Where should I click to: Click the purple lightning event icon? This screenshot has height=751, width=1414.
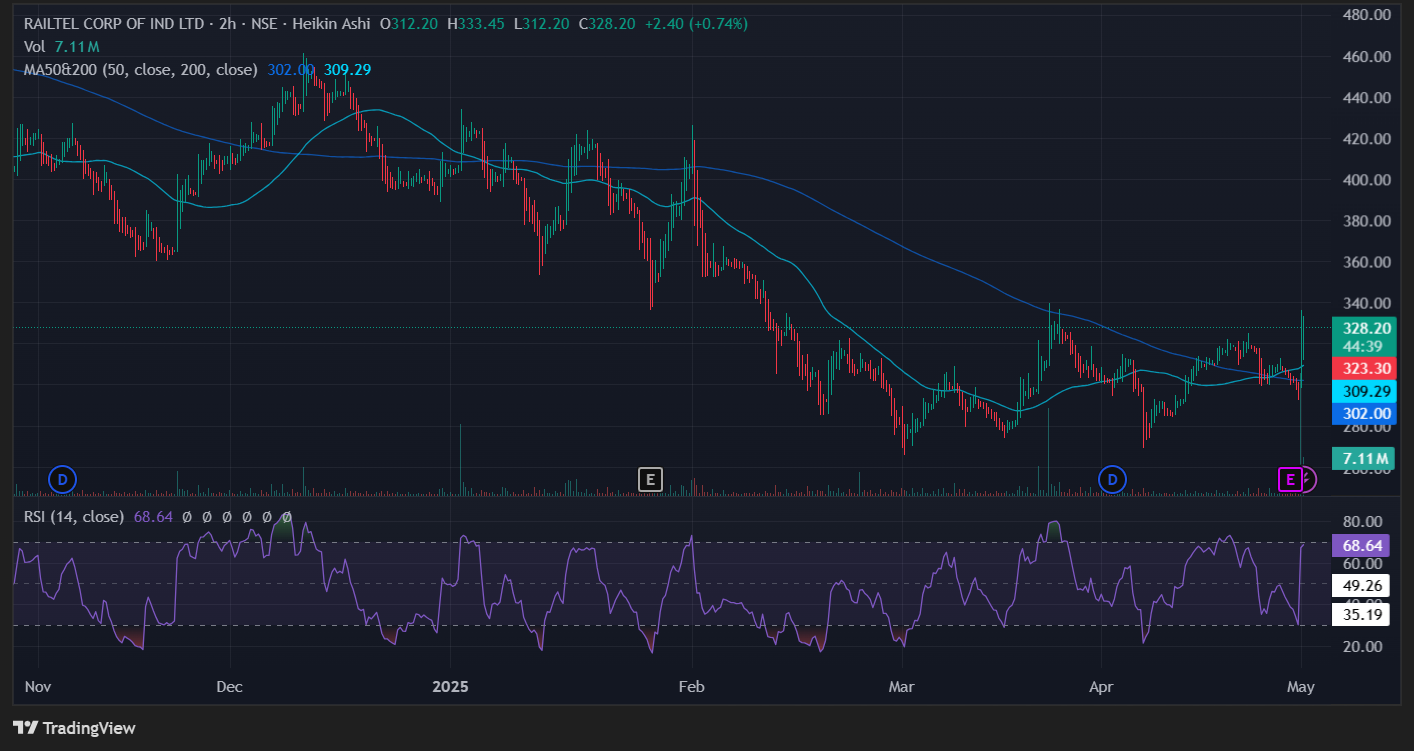pos(1307,480)
